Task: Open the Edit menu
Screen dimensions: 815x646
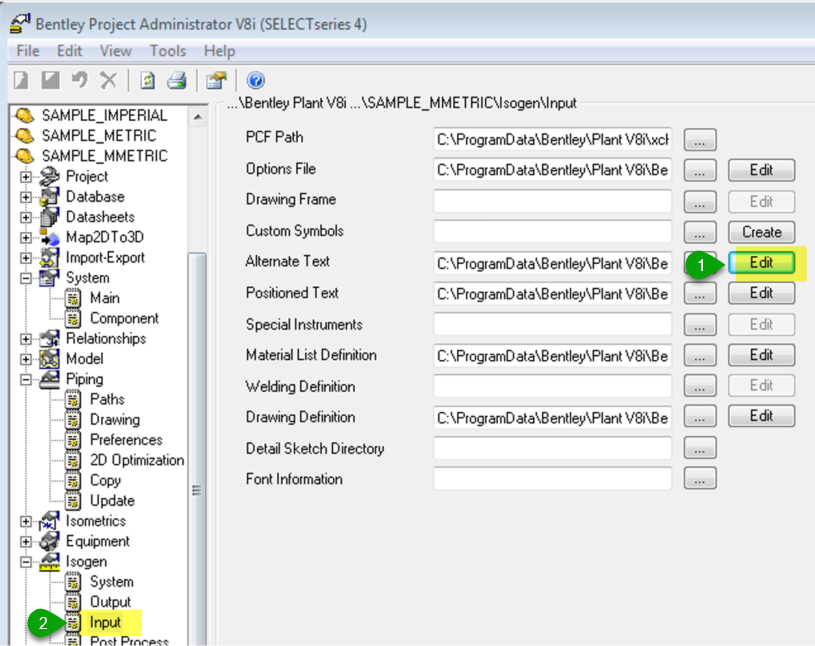Action: point(70,51)
